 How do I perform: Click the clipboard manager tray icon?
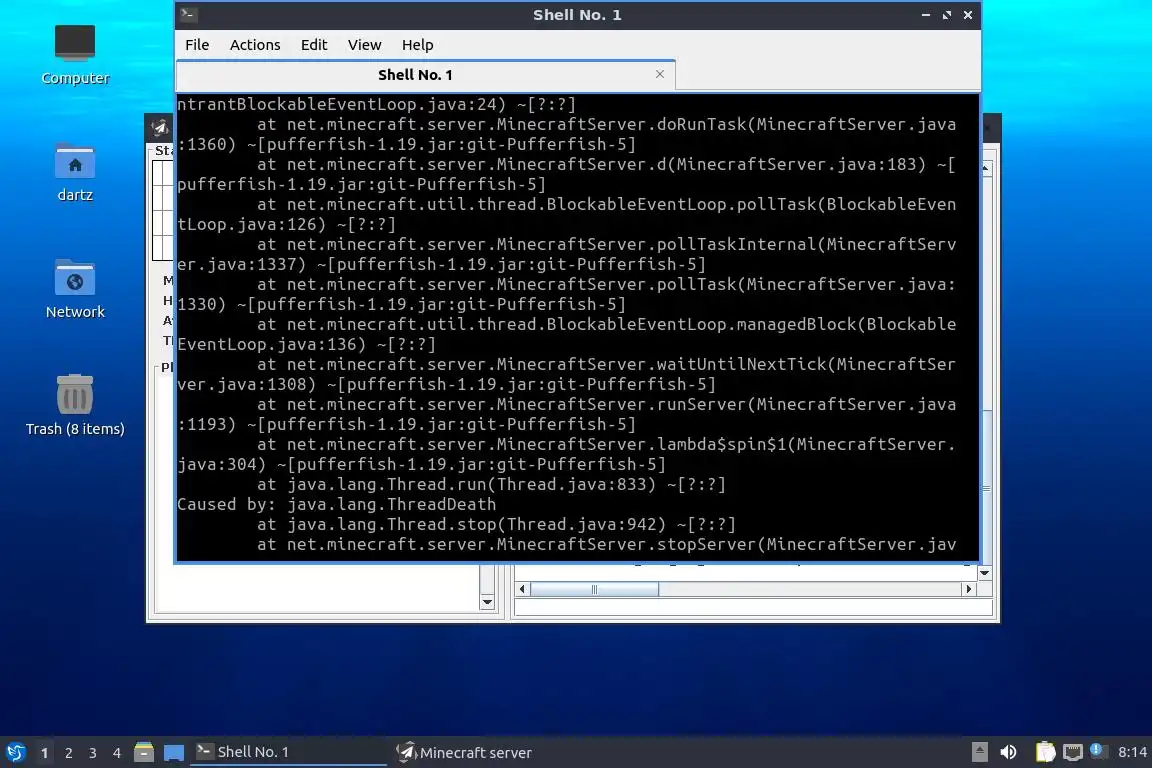coord(1045,752)
